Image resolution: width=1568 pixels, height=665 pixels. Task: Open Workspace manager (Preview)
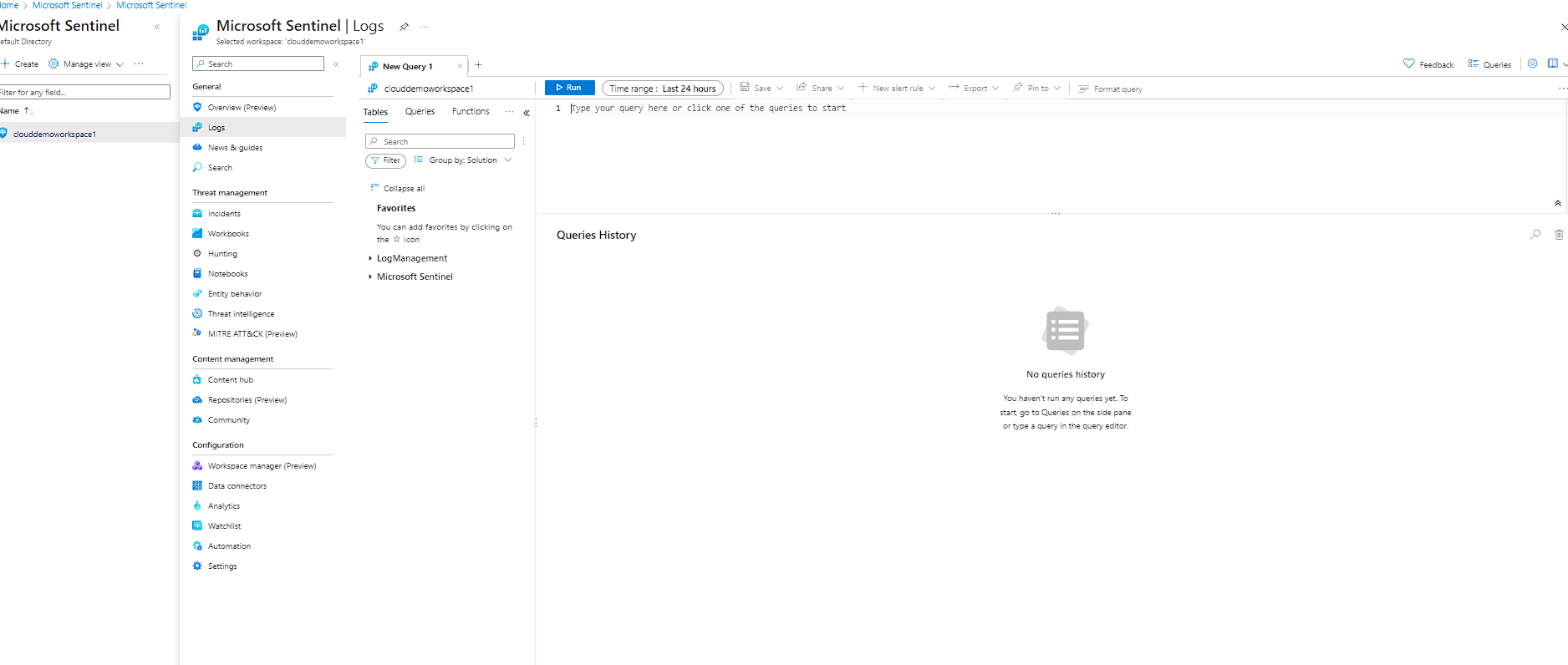point(262,465)
